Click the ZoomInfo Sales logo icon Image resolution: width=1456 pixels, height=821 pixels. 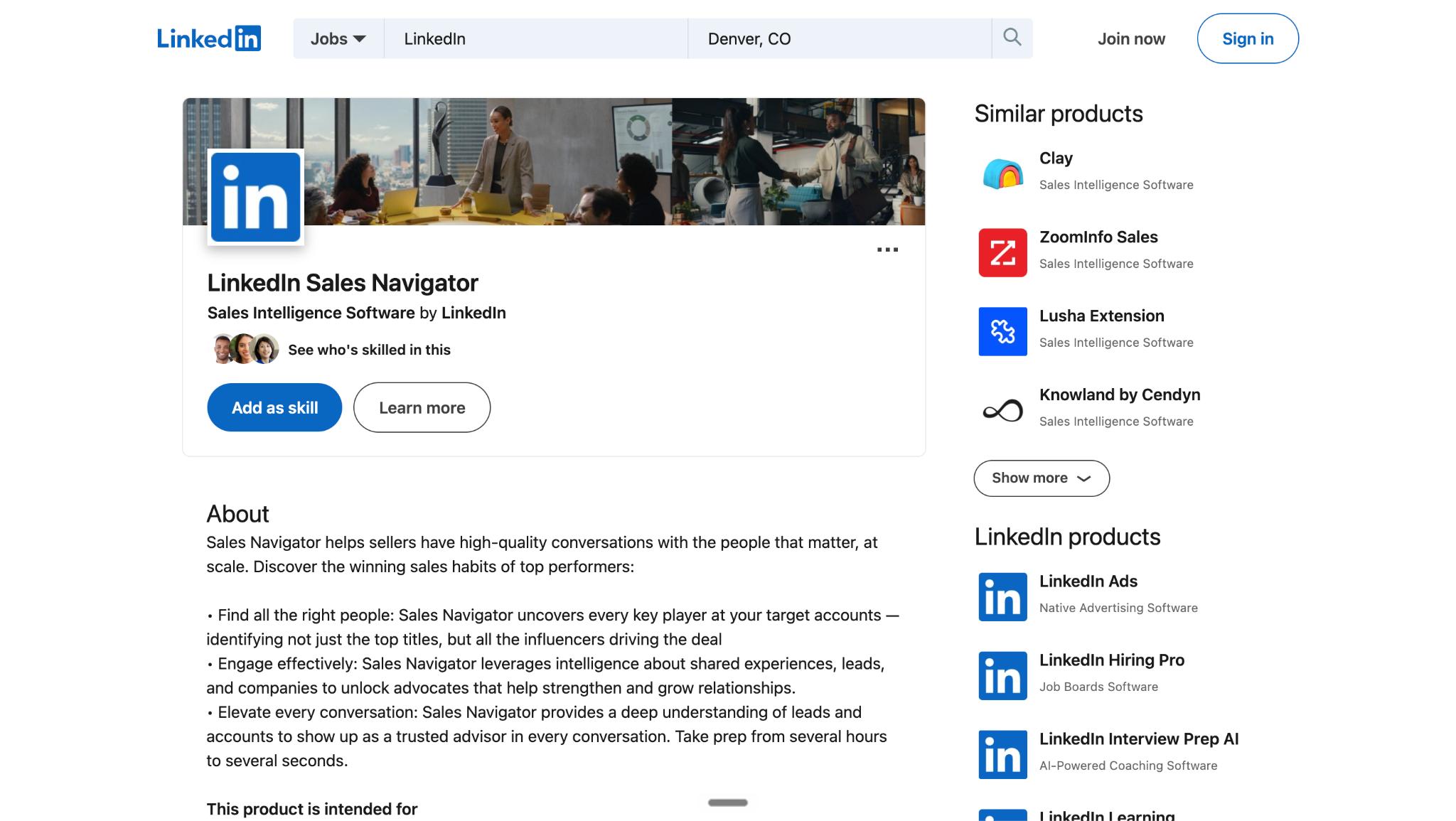pyautogui.click(x=1002, y=252)
